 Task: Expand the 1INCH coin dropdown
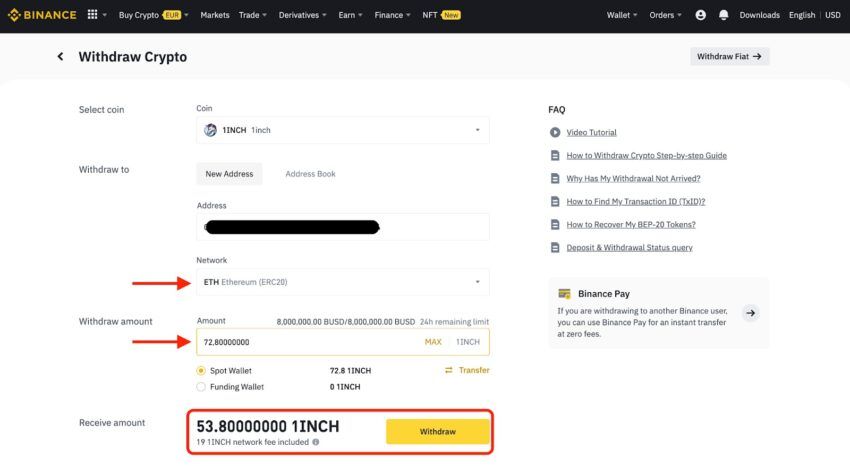[343, 130]
